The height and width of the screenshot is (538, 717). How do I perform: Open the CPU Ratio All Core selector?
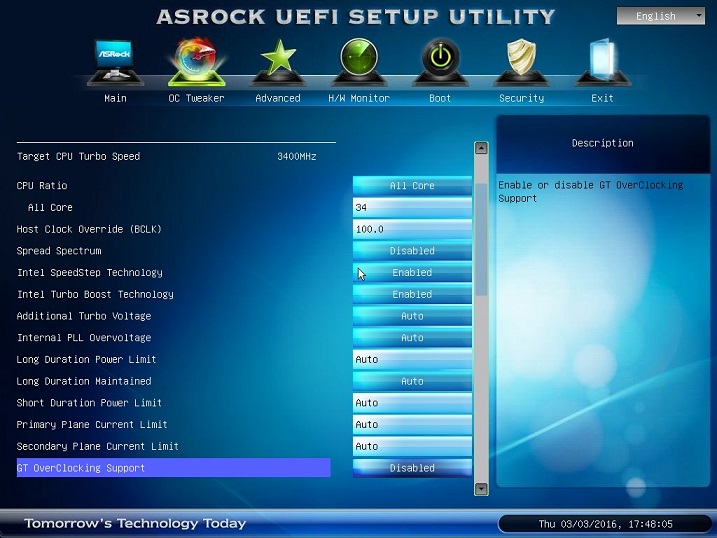[x=412, y=186]
